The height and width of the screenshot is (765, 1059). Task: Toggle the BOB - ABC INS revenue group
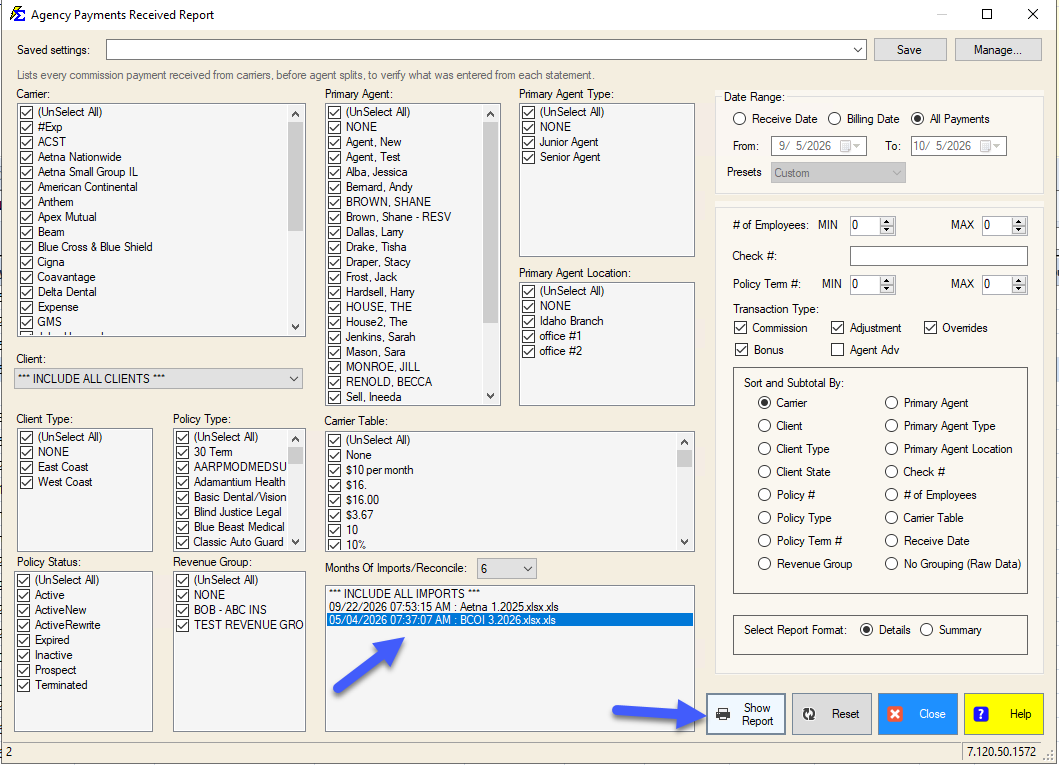coord(182,610)
